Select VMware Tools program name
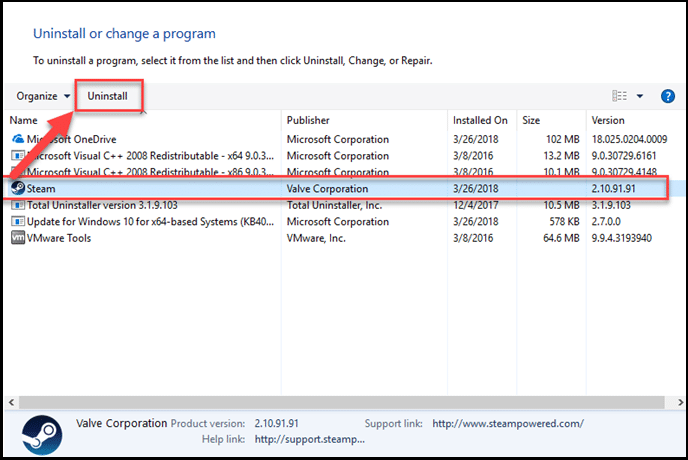688x460 pixels. click(59, 238)
